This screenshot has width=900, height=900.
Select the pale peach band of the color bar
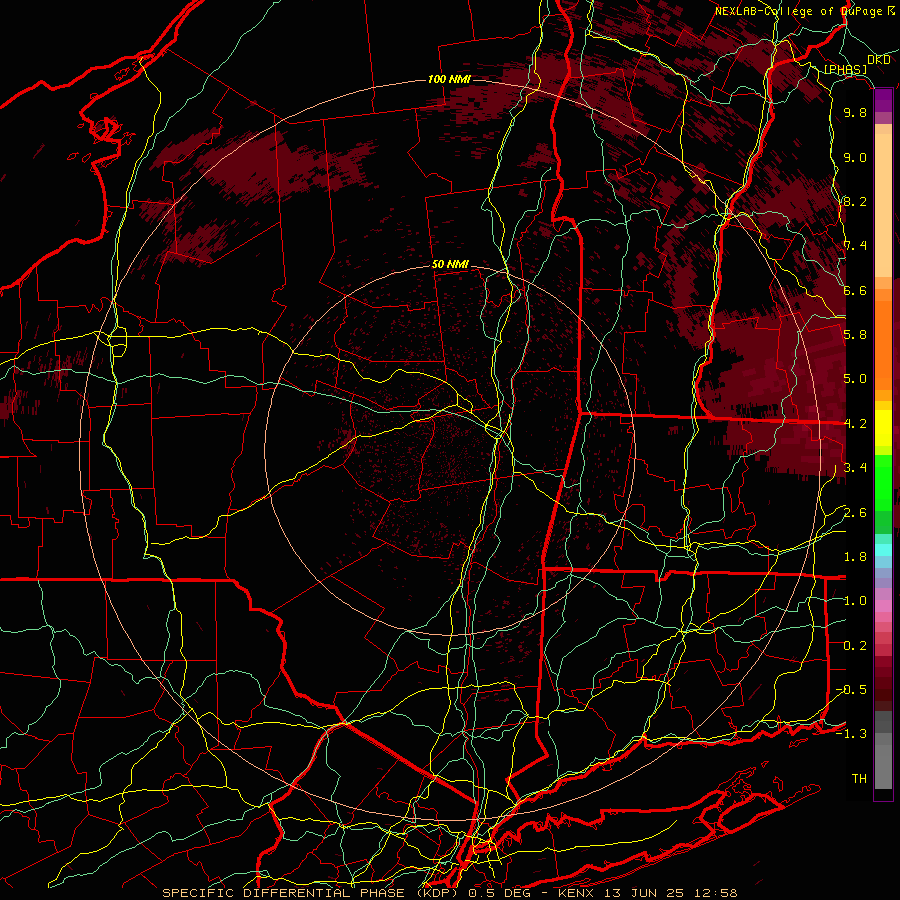pyautogui.click(x=883, y=205)
